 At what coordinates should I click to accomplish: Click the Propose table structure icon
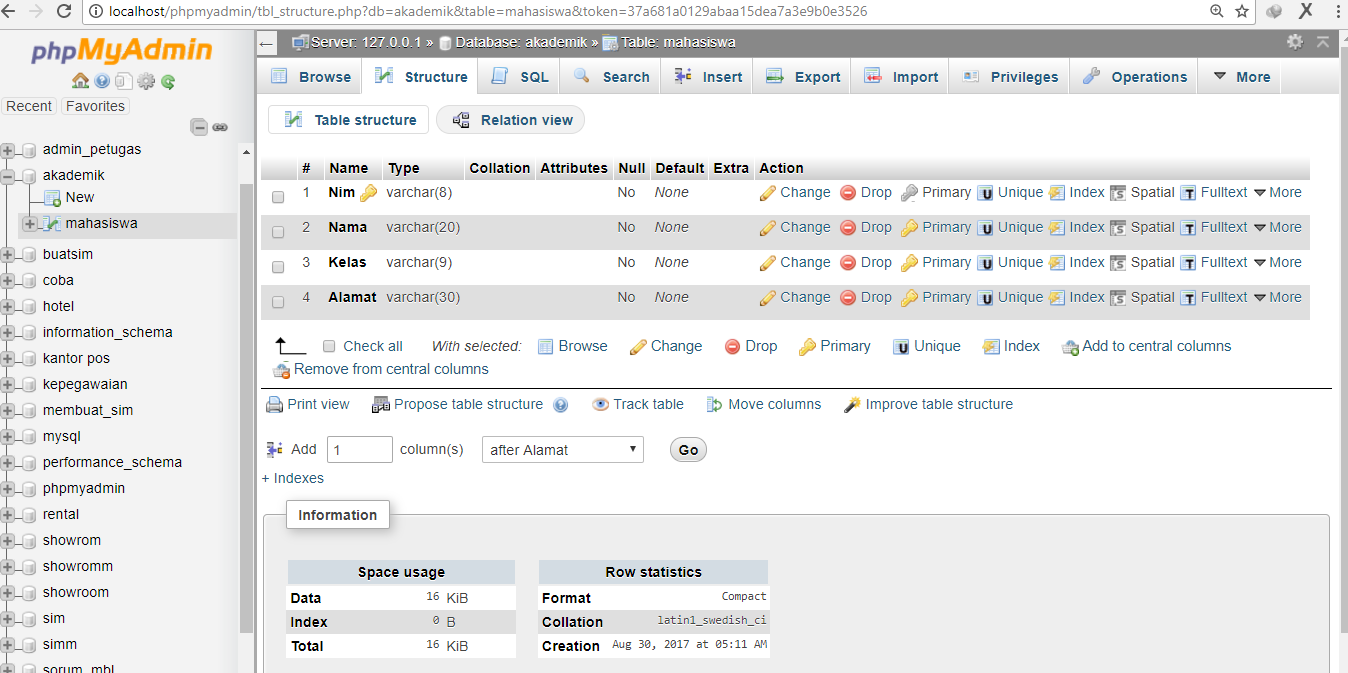tap(380, 404)
